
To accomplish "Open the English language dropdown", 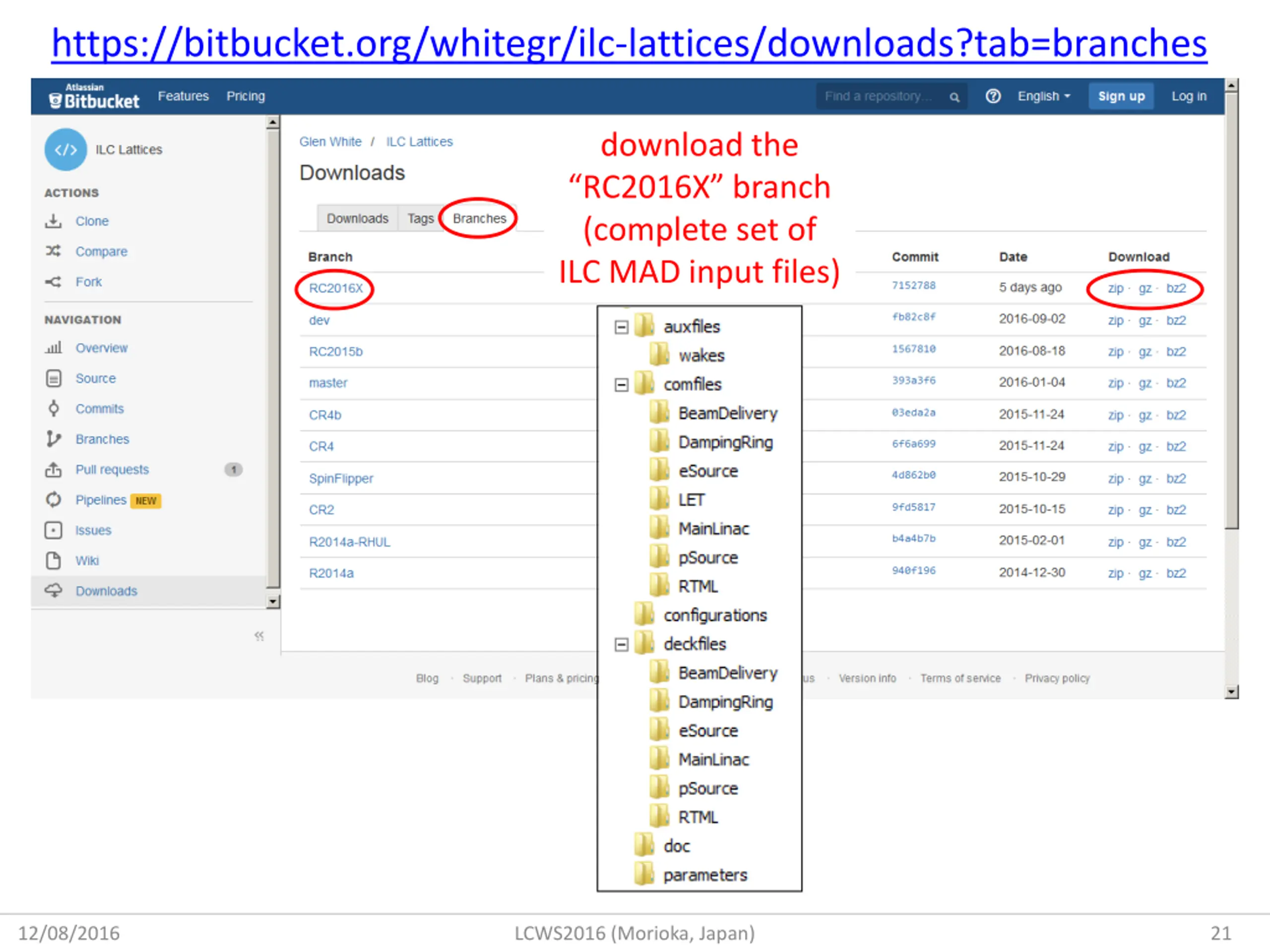I will click(1044, 96).
